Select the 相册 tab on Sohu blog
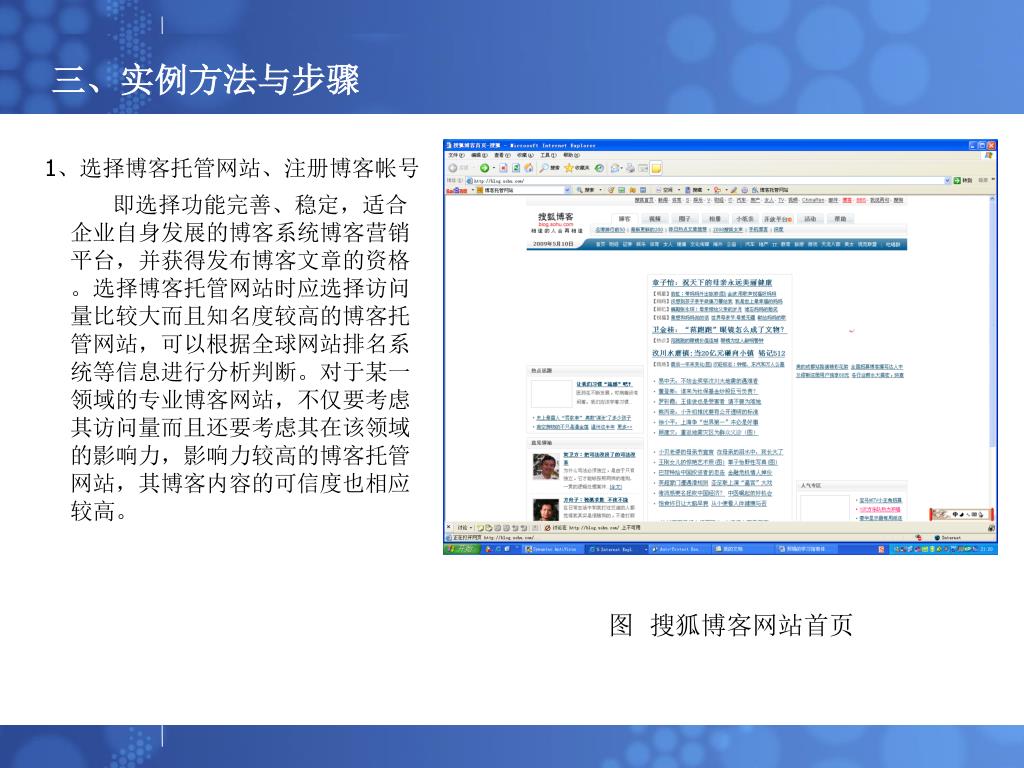This screenshot has height=768, width=1024. [714, 219]
